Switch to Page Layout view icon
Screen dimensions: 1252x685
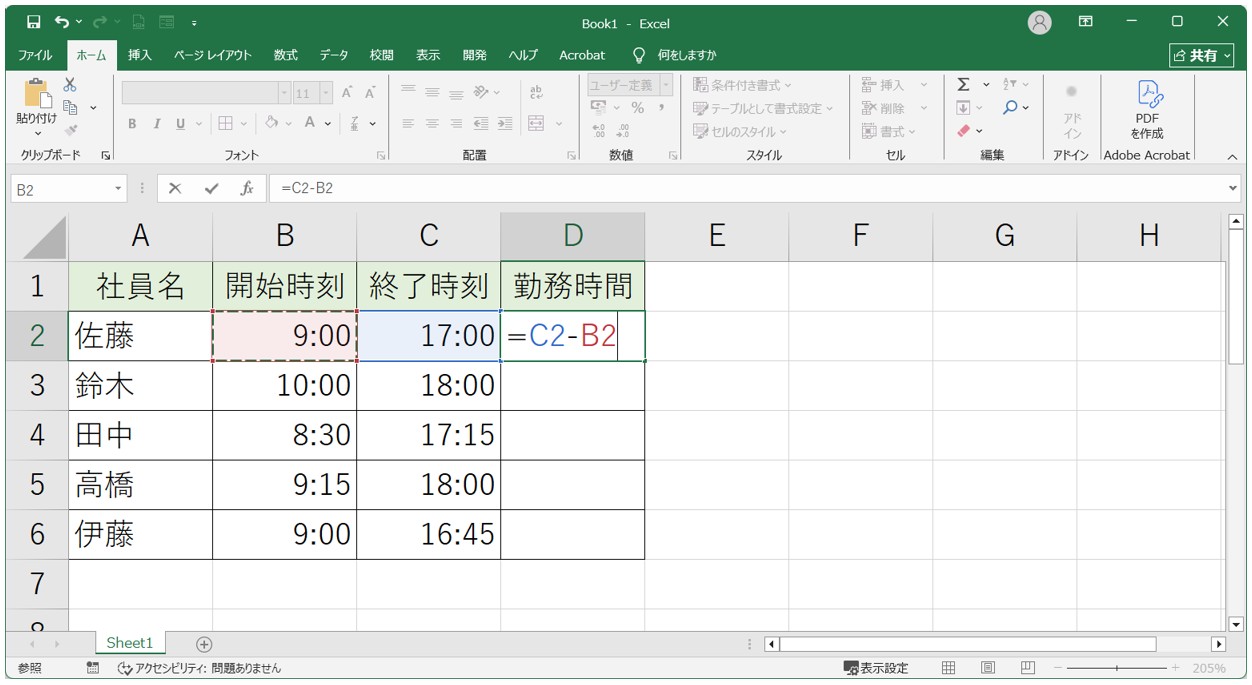point(988,668)
